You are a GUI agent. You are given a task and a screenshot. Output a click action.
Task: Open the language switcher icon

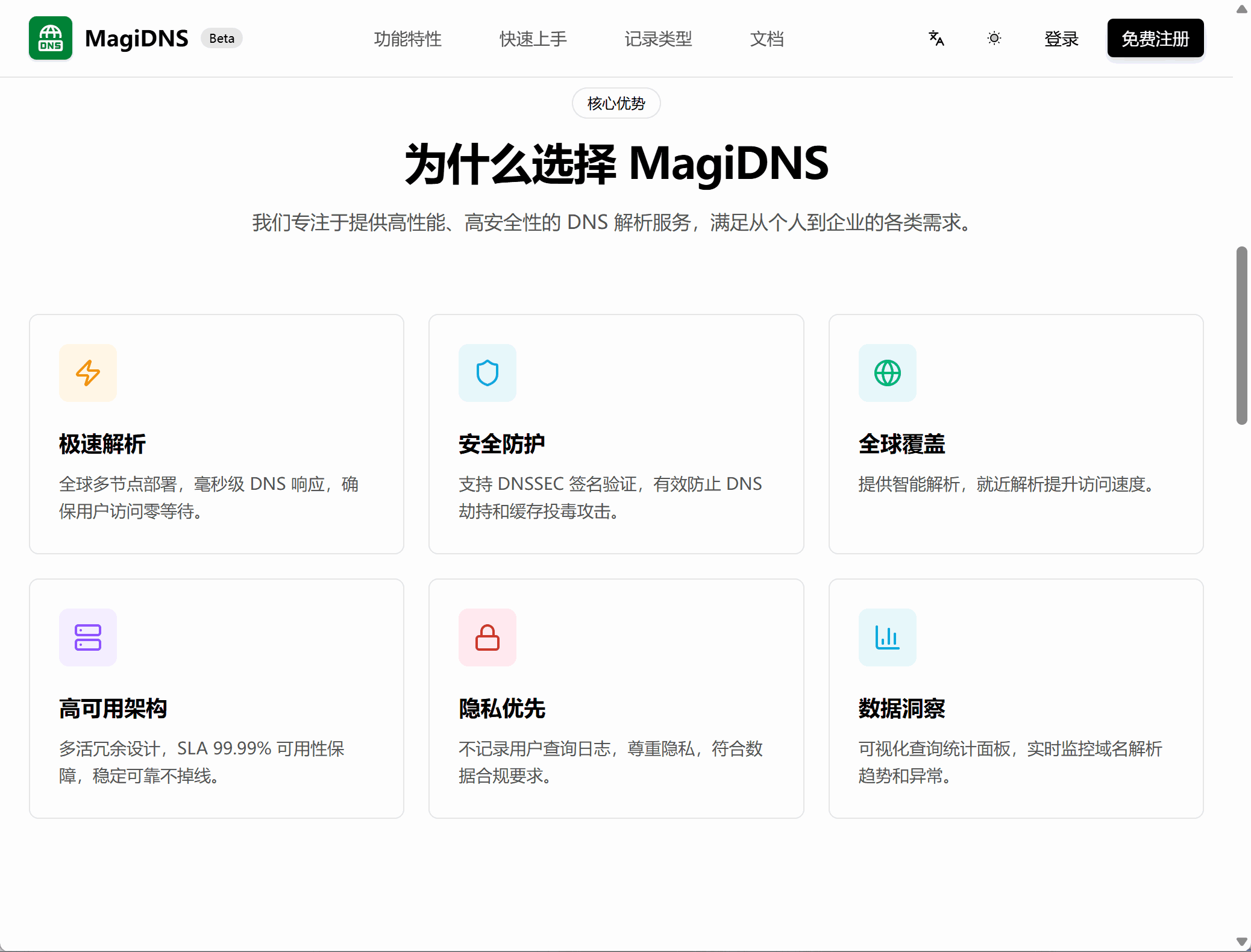click(936, 38)
